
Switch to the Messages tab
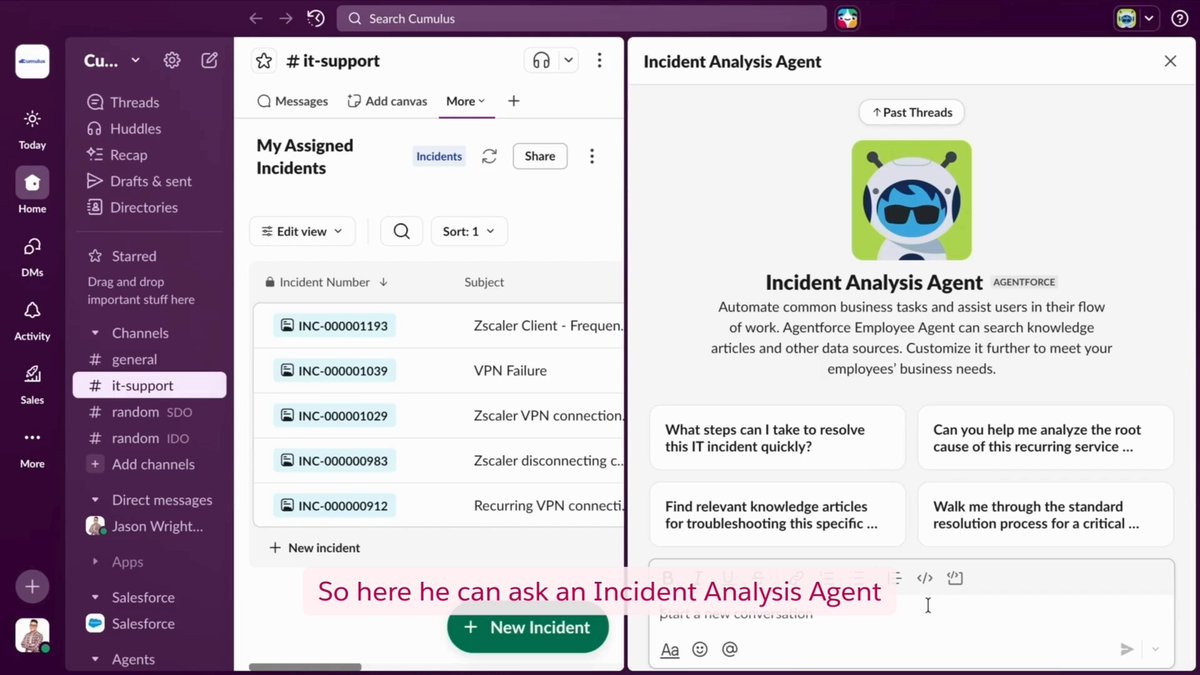(293, 101)
